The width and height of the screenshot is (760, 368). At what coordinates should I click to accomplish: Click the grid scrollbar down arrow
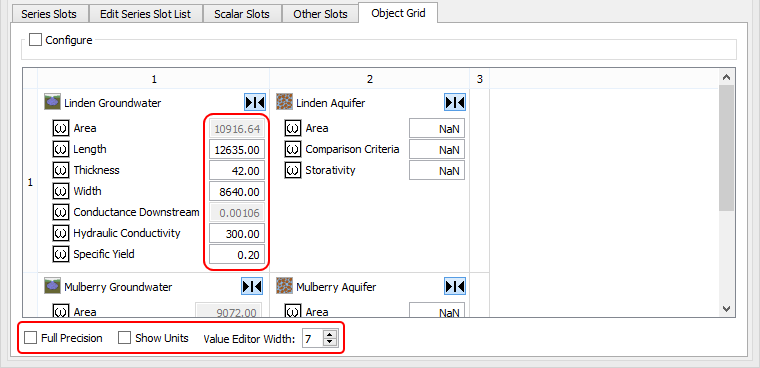(x=726, y=308)
